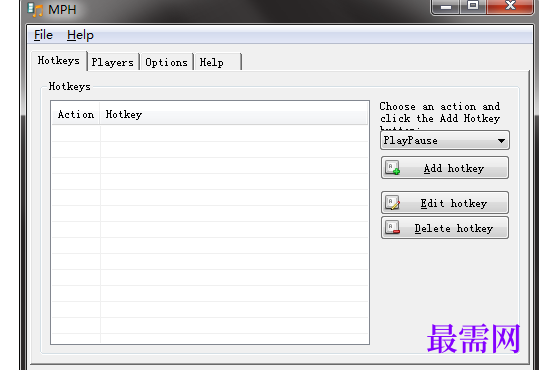Viewport: 539px width, 370px height.
Task: Switch to the Options tab
Action: click(166, 63)
